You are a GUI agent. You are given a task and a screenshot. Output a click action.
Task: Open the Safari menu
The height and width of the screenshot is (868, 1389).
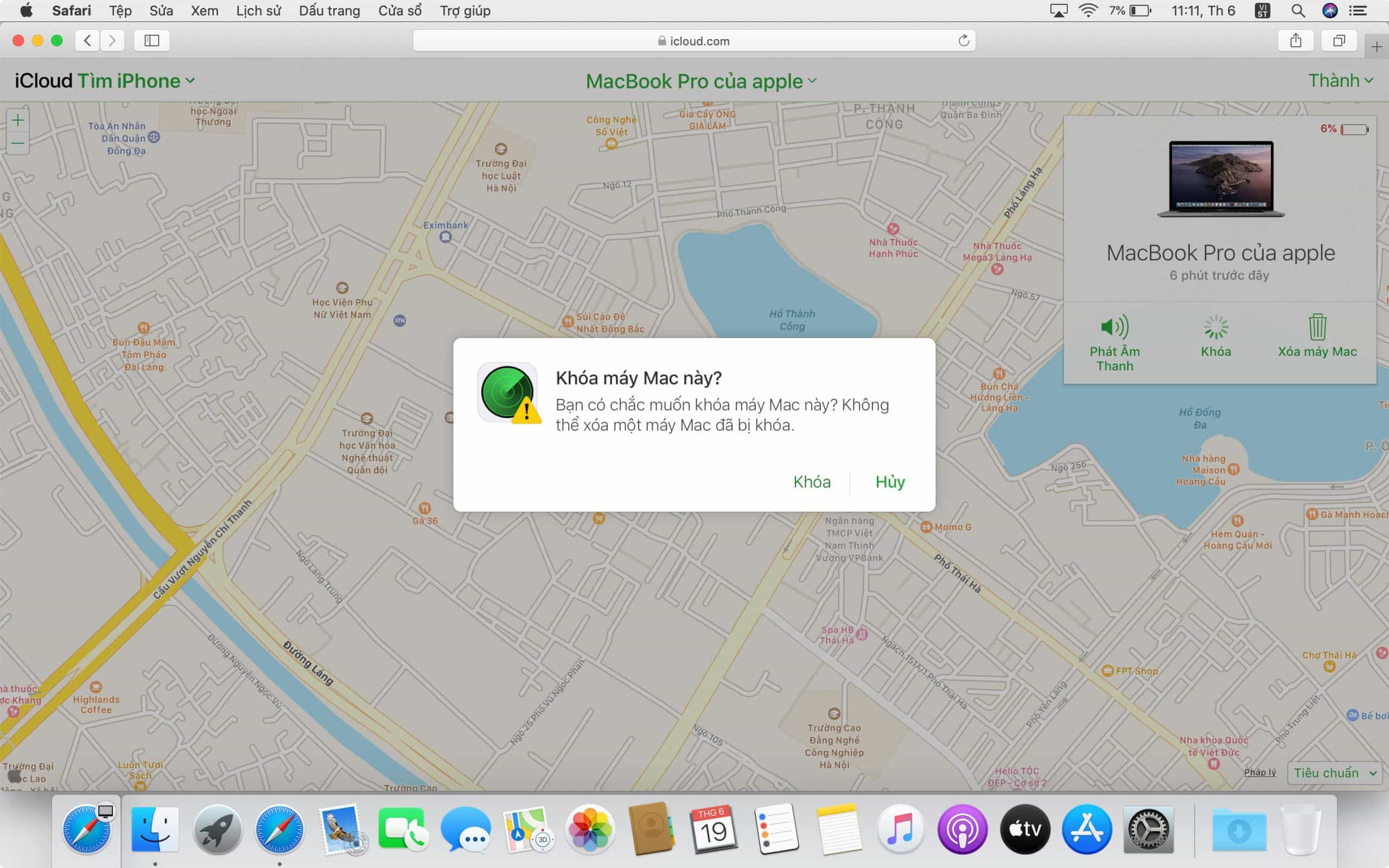point(71,10)
